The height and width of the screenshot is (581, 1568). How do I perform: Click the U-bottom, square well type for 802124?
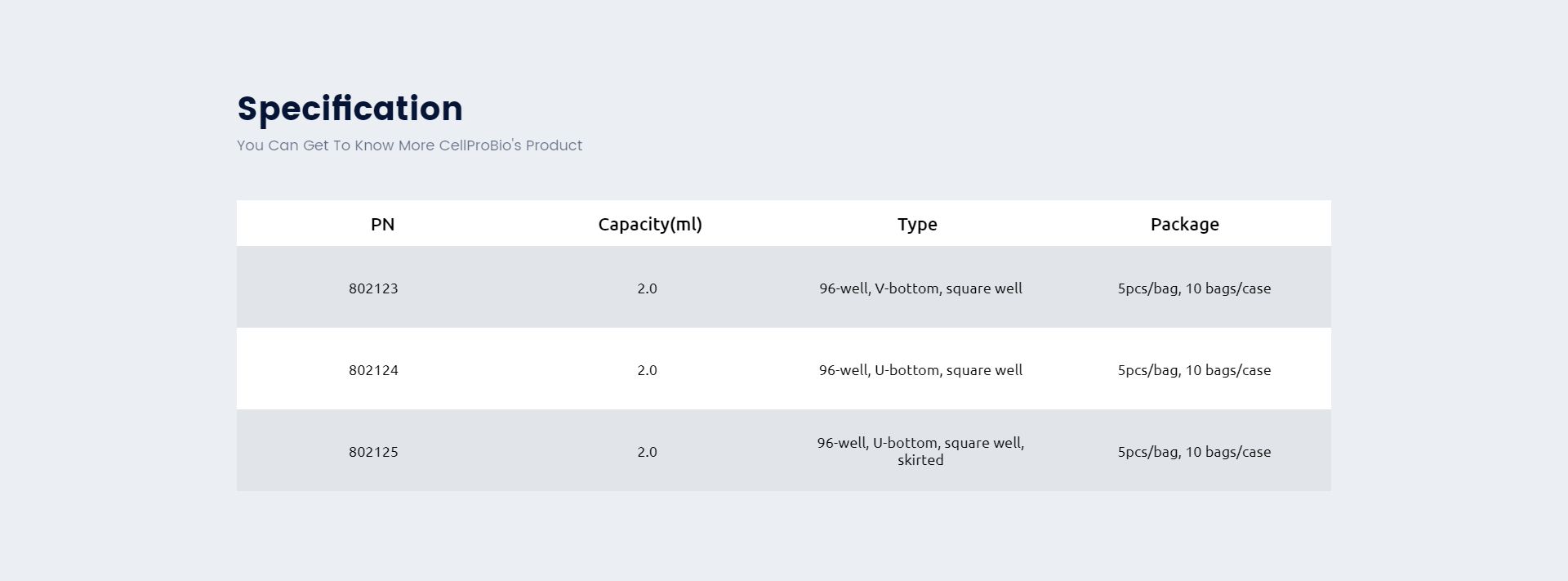point(920,370)
